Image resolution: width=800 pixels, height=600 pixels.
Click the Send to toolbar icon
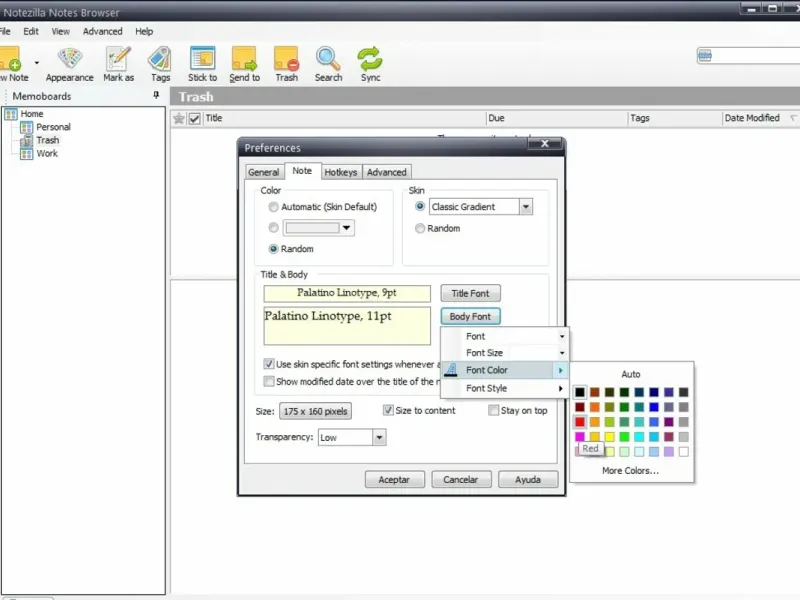244,58
